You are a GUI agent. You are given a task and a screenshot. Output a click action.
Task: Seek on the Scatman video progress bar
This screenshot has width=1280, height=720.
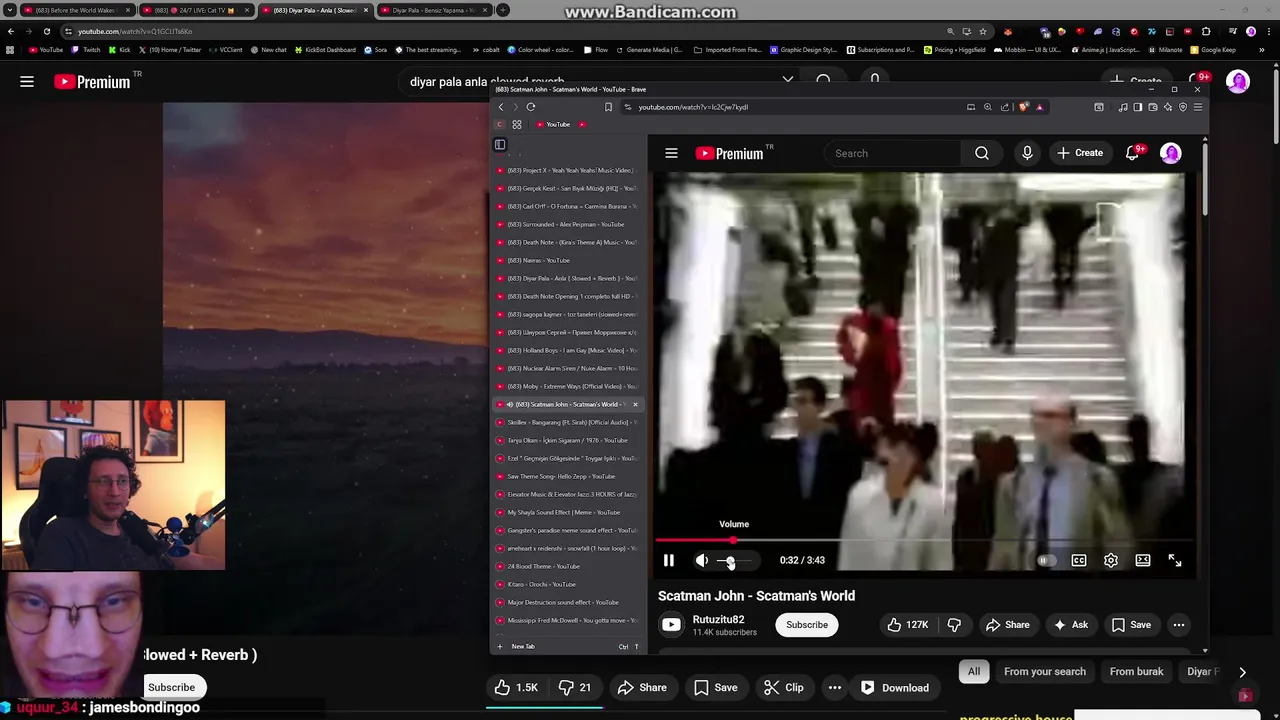click(925, 540)
